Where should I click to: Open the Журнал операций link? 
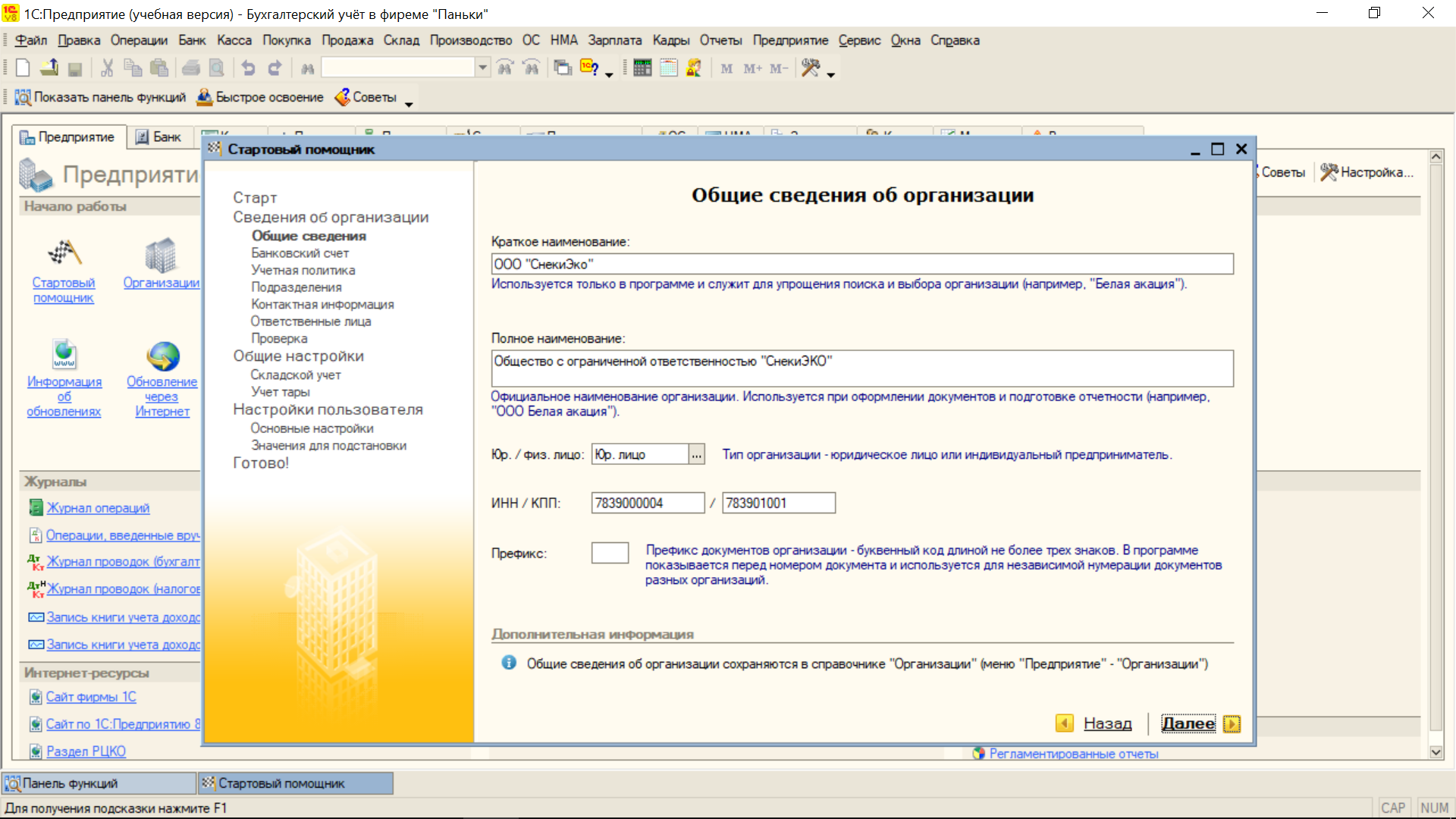(x=98, y=508)
